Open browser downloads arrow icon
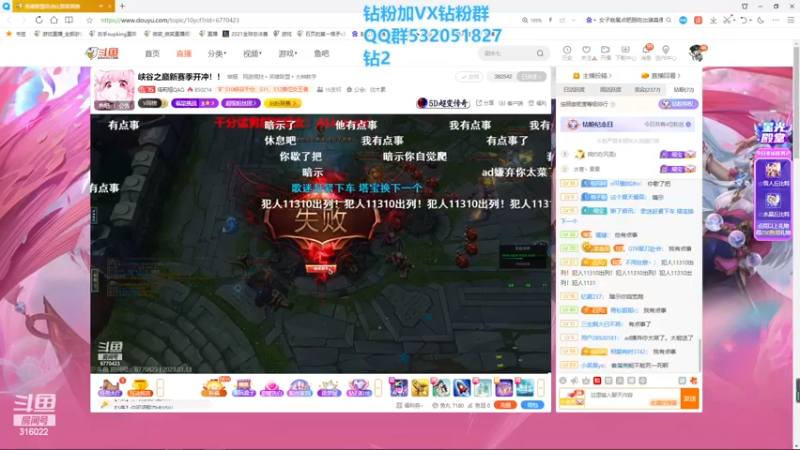This screenshot has height=450, width=800. pyautogui.click(x=713, y=20)
